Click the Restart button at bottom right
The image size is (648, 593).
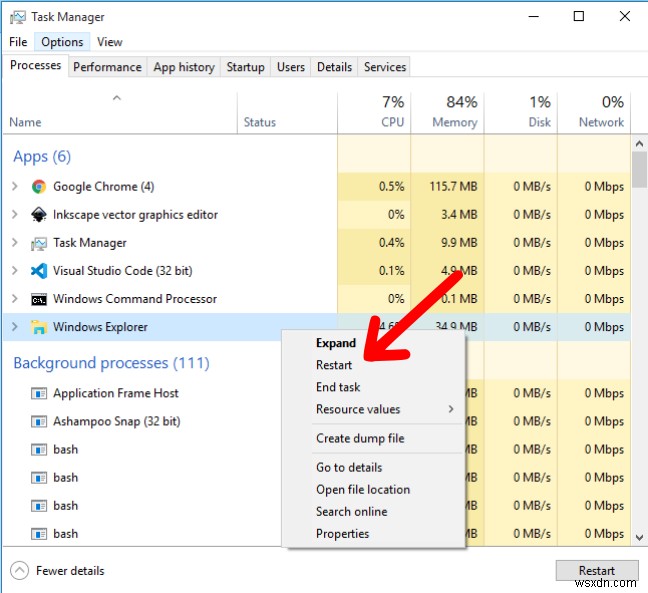point(597,571)
